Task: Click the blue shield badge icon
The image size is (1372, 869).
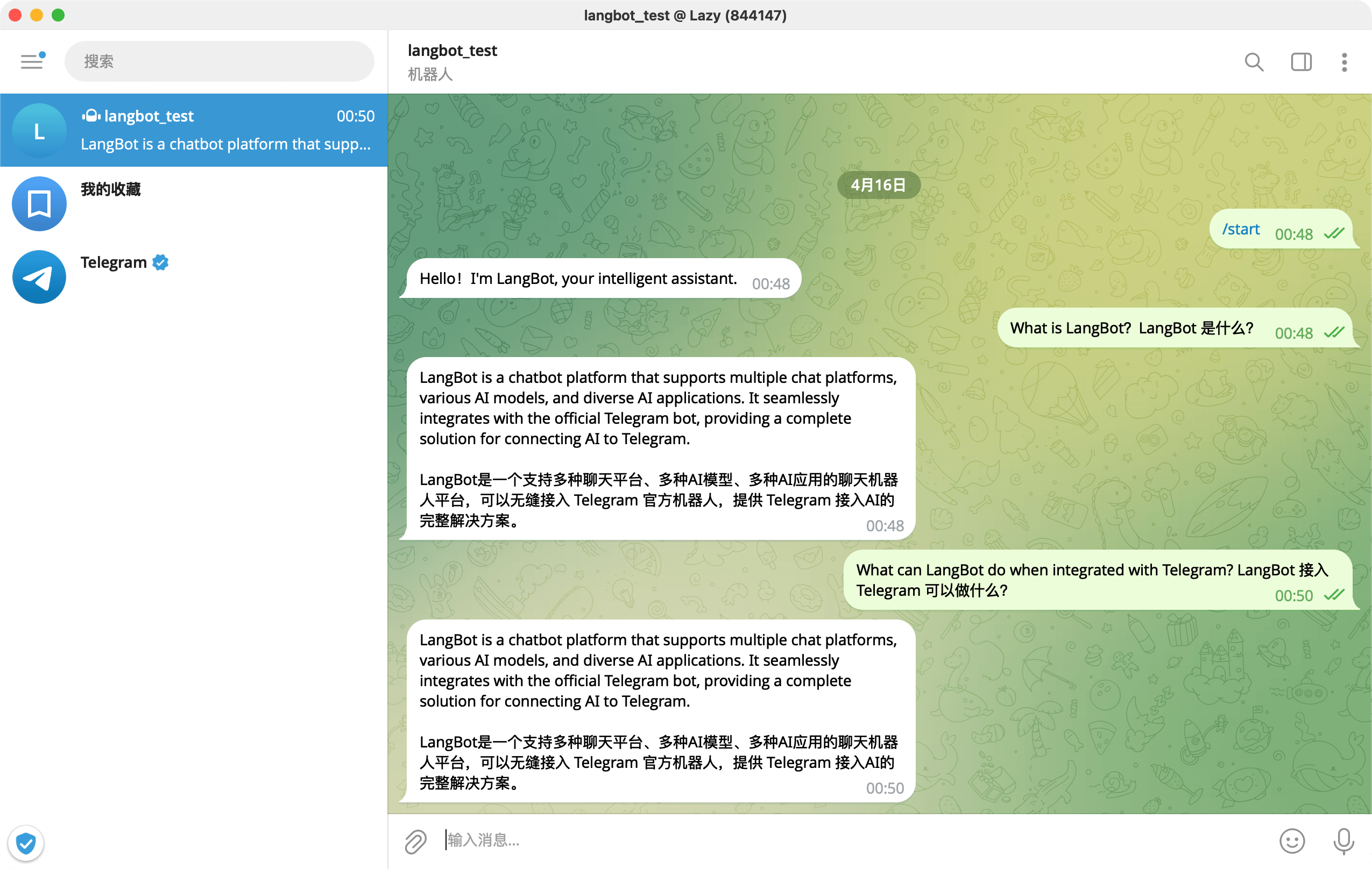Action: tap(26, 843)
